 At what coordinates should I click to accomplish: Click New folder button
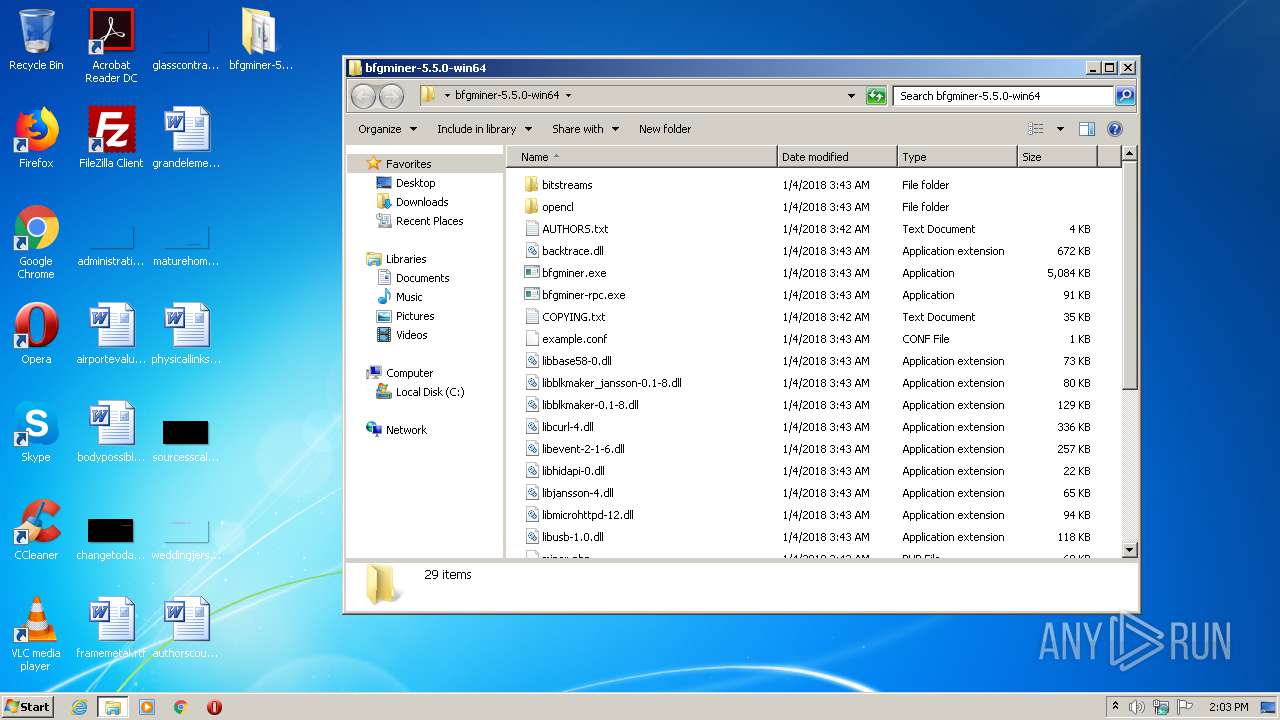pyautogui.click(x=665, y=129)
